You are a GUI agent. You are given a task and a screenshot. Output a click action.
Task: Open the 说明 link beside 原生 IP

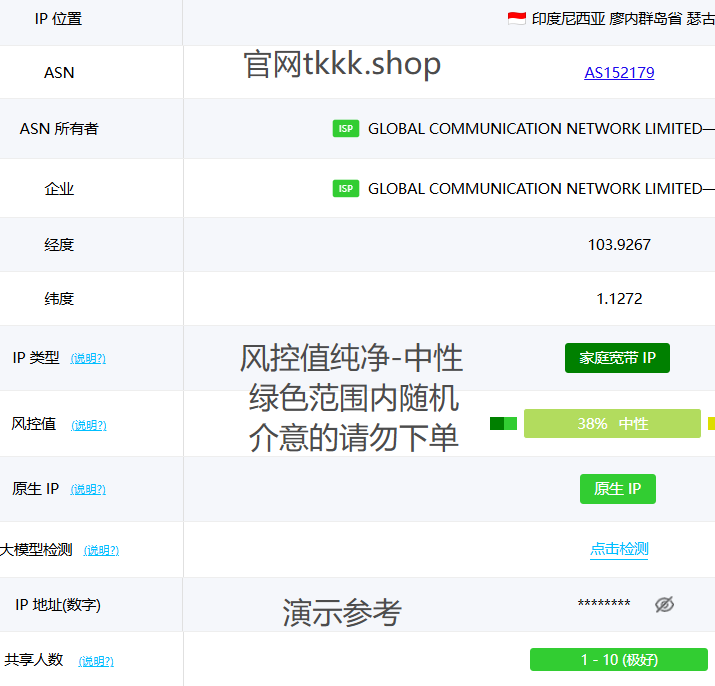(88, 490)
